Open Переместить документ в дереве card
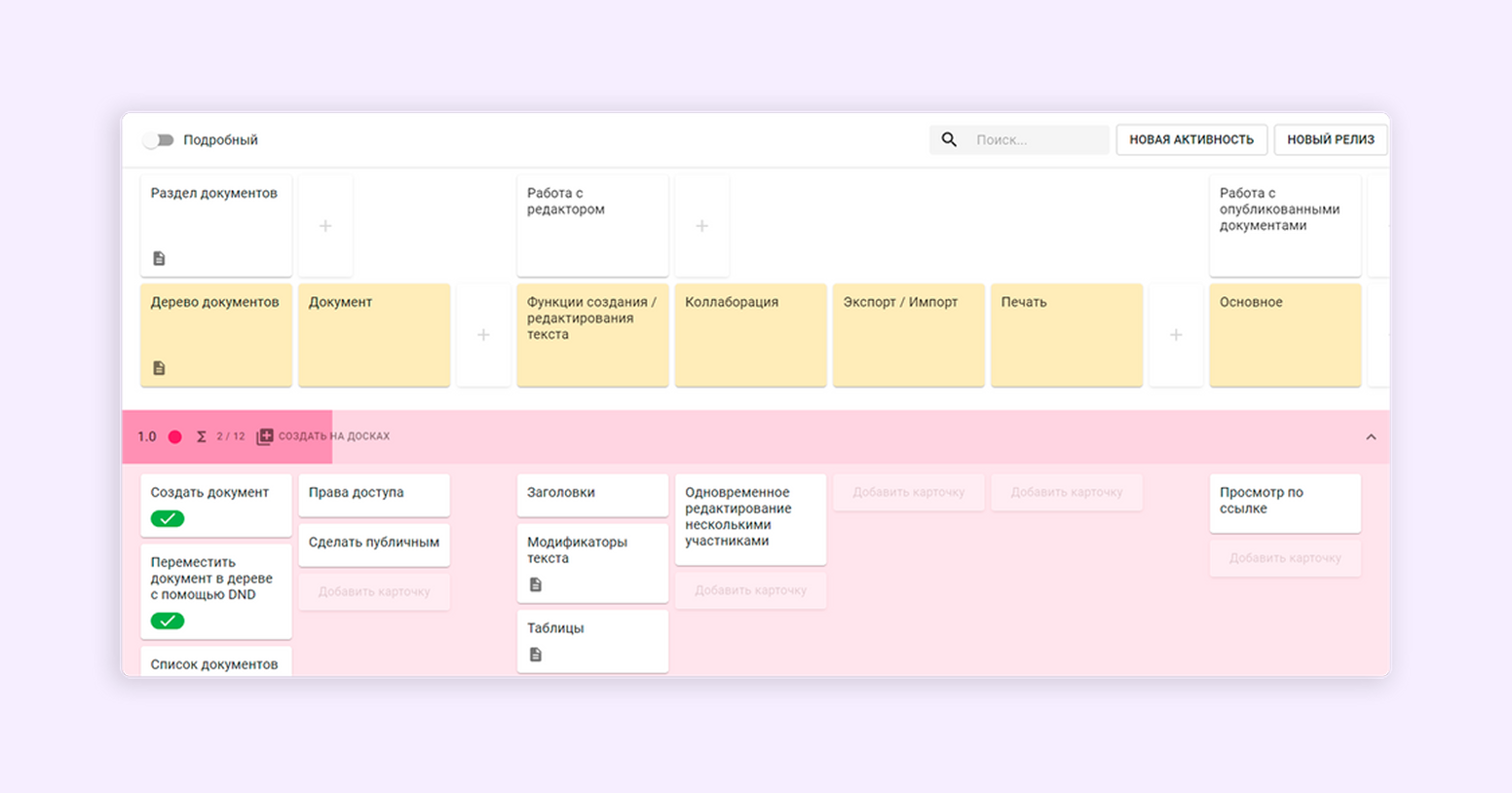1512x793 pixels. tap(216, 591)
